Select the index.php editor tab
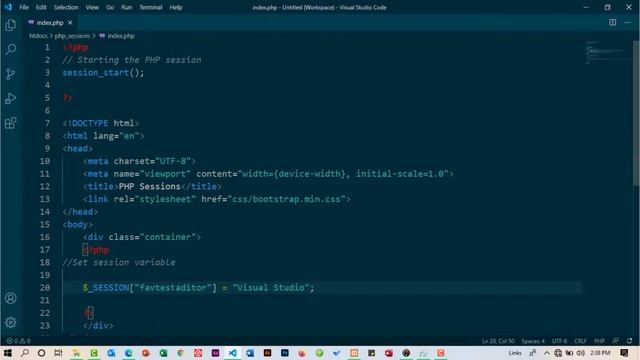 point(50,23)
